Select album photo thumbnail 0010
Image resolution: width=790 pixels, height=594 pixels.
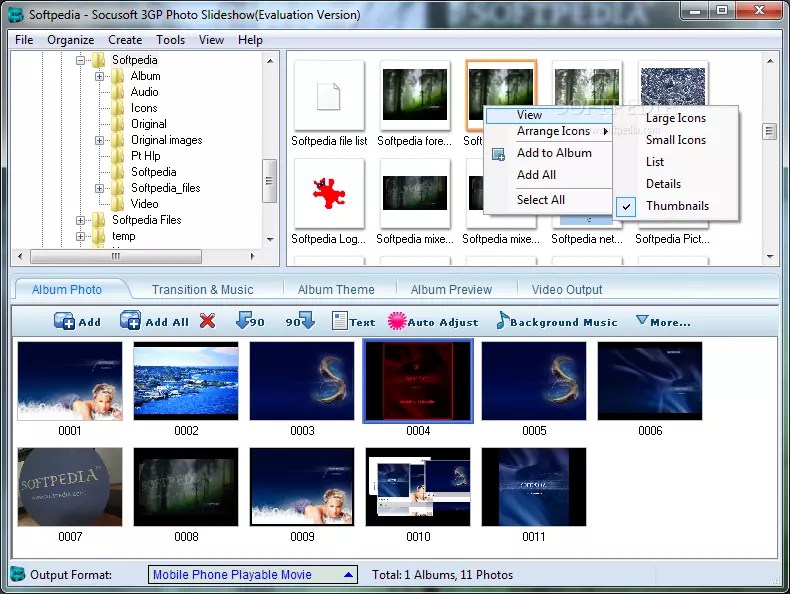point(418,487)
